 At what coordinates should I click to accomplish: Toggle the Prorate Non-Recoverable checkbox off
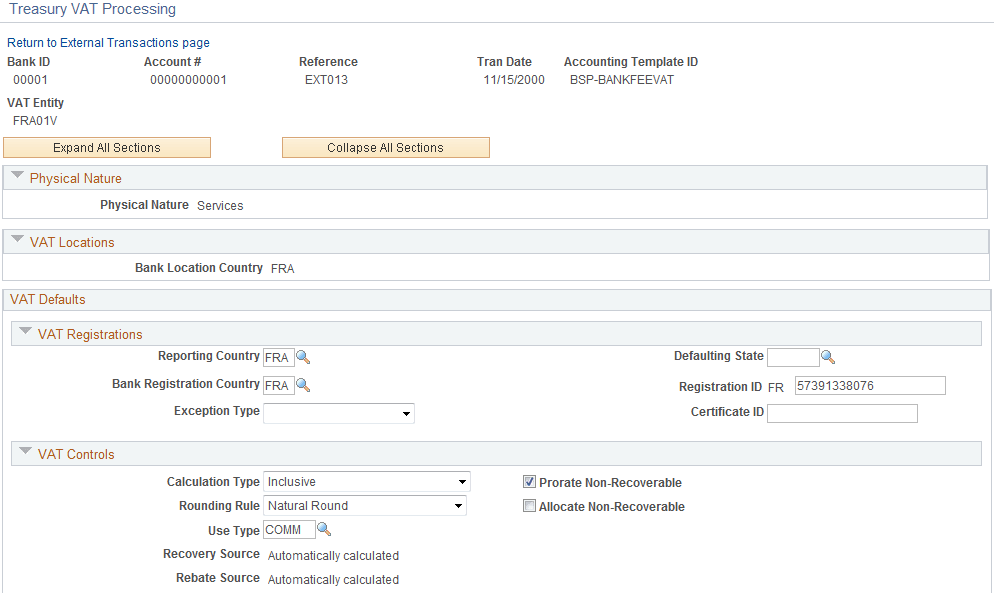529,482
